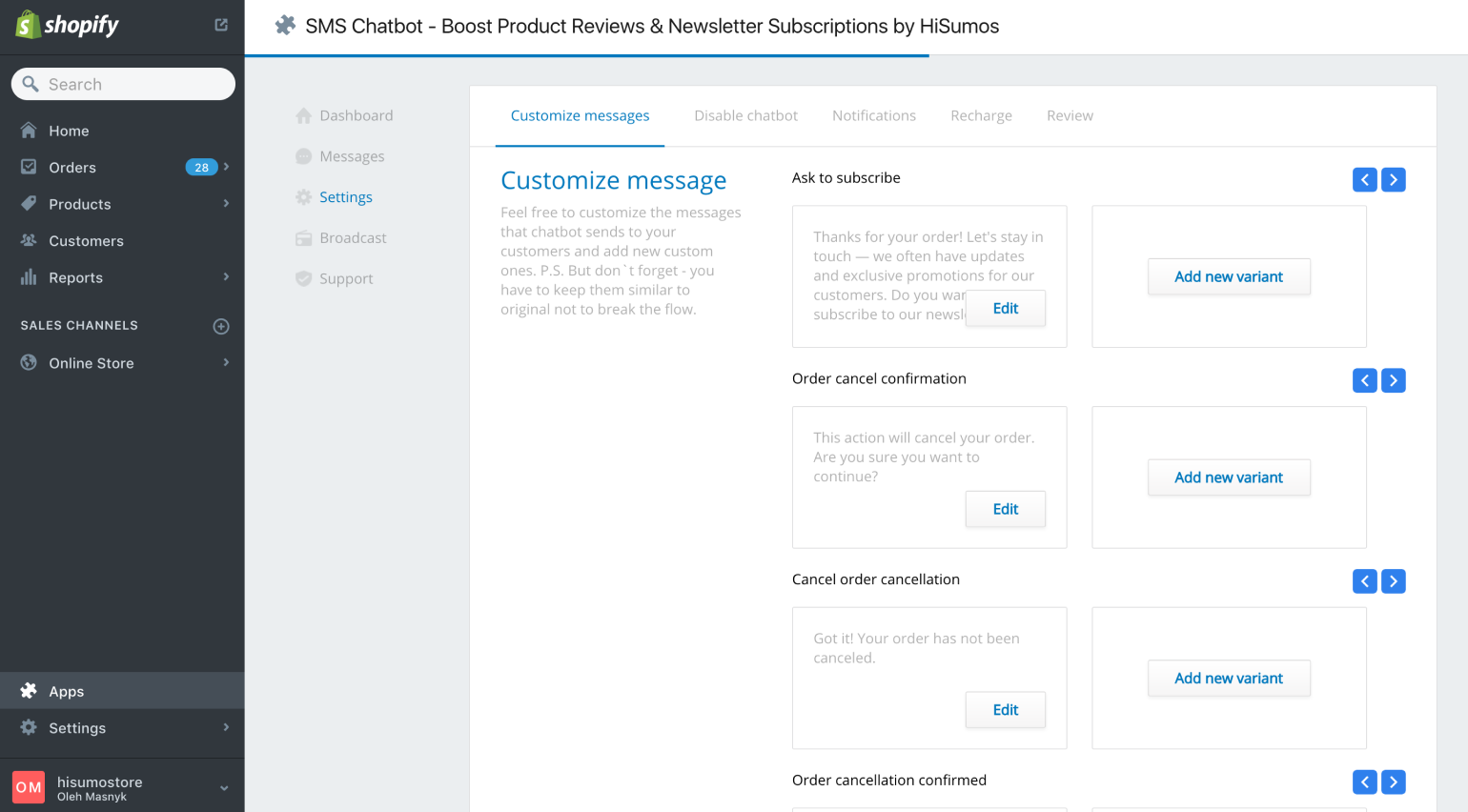Expand the Online Store chevron
The image size is (1468, 812).
[226, 362]
